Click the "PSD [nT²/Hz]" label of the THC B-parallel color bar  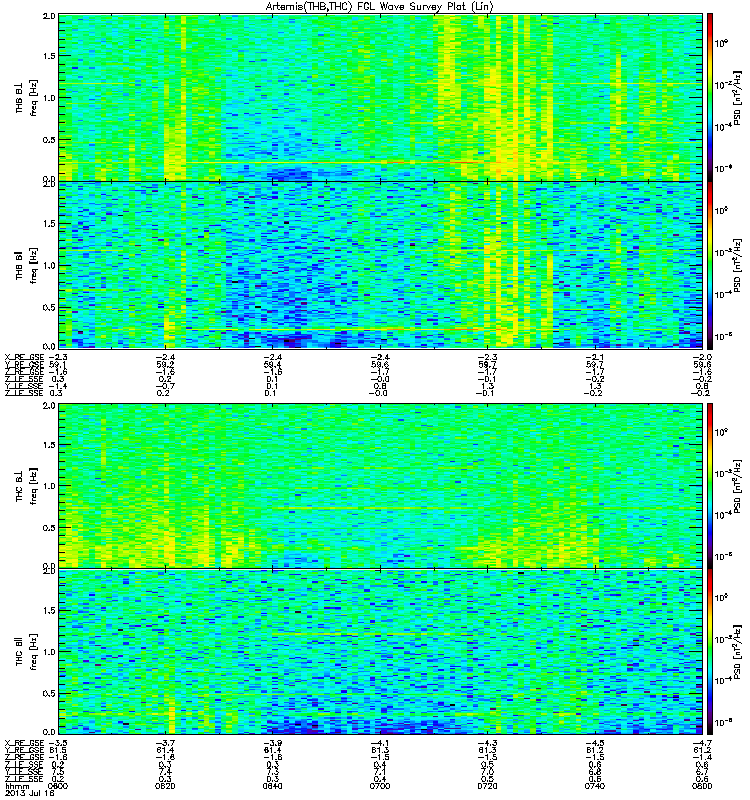click(x=736, y=652)
